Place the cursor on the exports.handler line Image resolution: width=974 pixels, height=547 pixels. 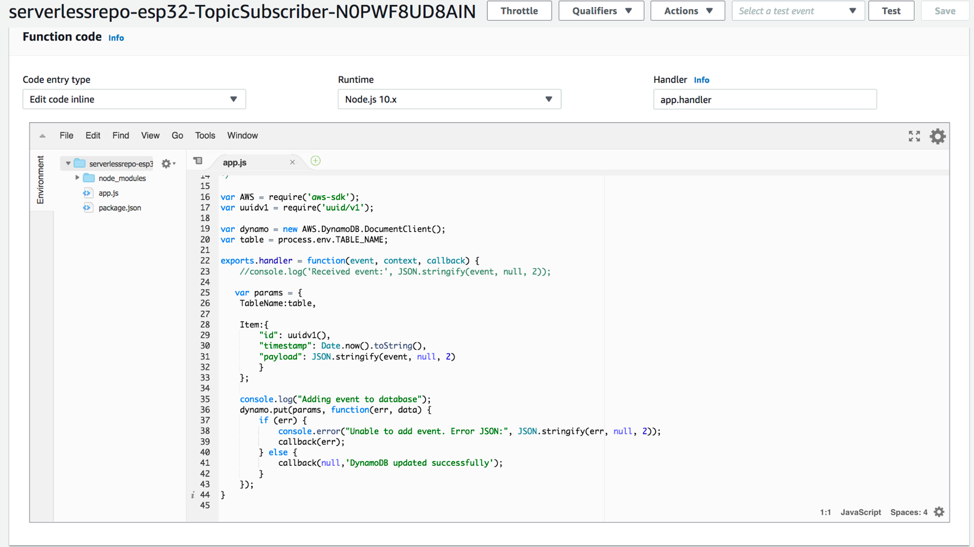click(x=350, y=261)
